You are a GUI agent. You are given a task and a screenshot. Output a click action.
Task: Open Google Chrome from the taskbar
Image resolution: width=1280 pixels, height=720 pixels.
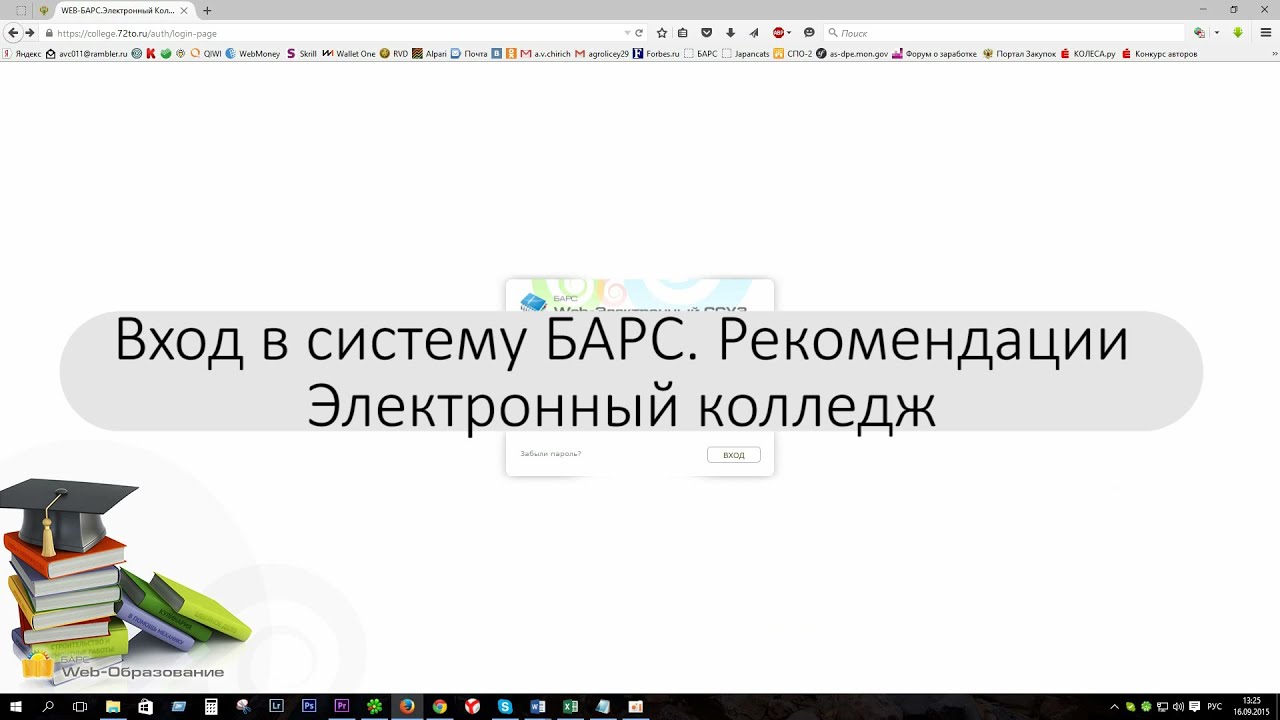[439, 706]
